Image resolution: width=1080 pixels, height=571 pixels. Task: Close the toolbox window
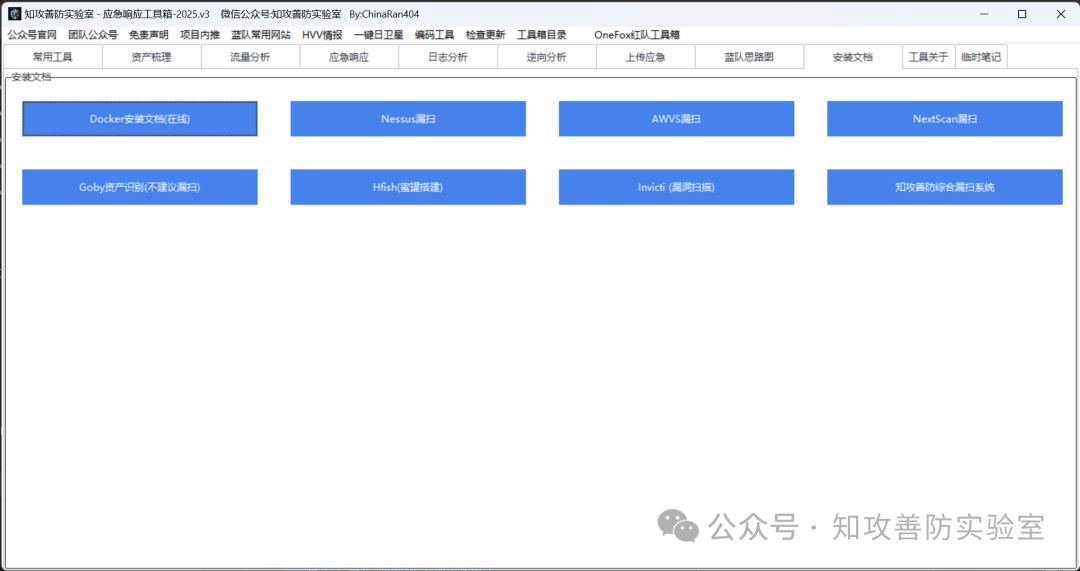pyautogui.click(x=1060, y=14)
